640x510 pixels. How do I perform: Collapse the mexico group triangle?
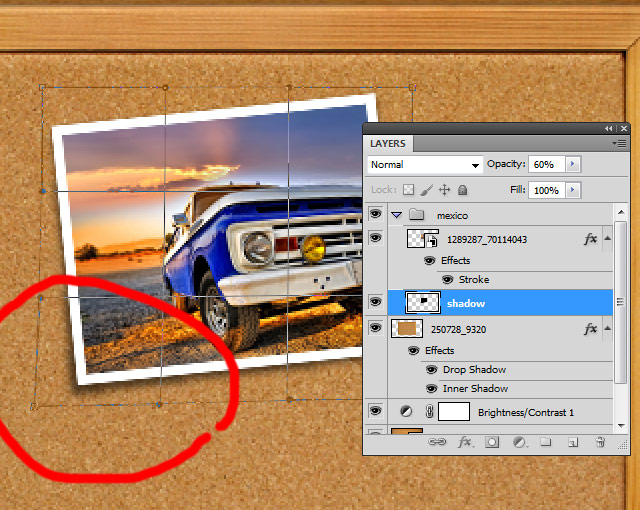point(397,215)
